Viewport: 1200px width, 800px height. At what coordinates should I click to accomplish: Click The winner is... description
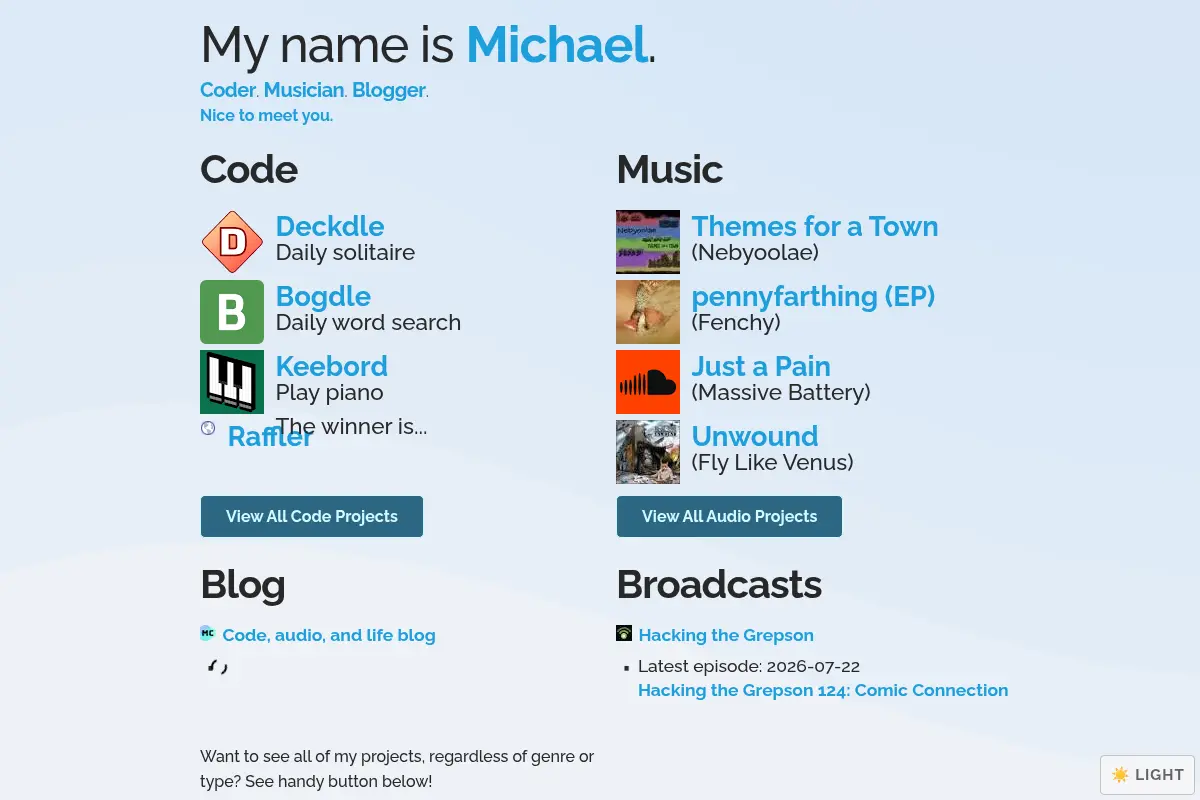click(352, 427)
